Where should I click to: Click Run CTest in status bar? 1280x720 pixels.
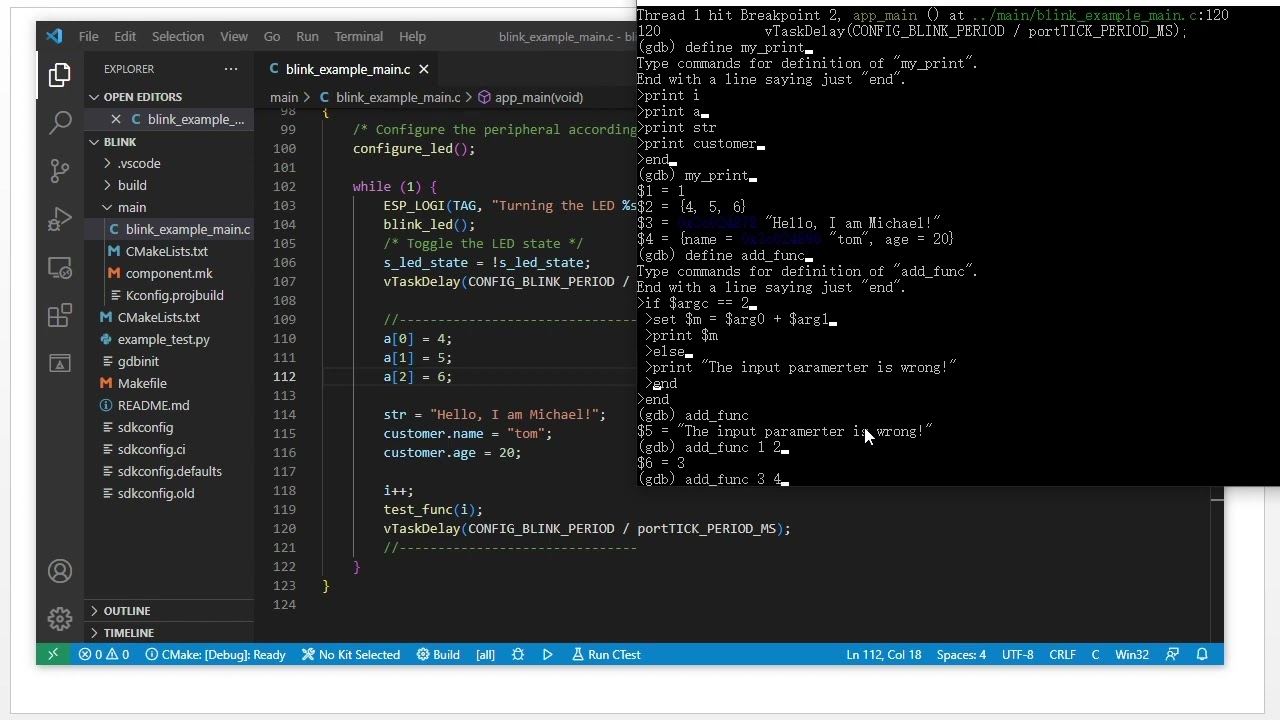tap(607, 654)
